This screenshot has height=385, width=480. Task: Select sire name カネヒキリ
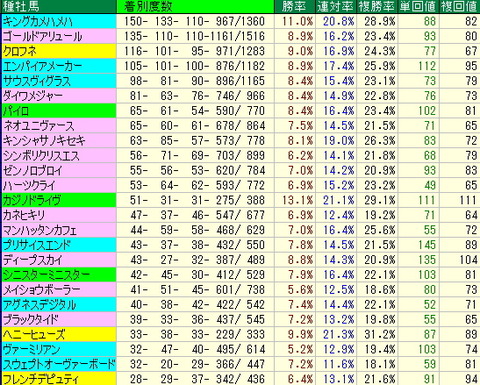pos(24,215)
